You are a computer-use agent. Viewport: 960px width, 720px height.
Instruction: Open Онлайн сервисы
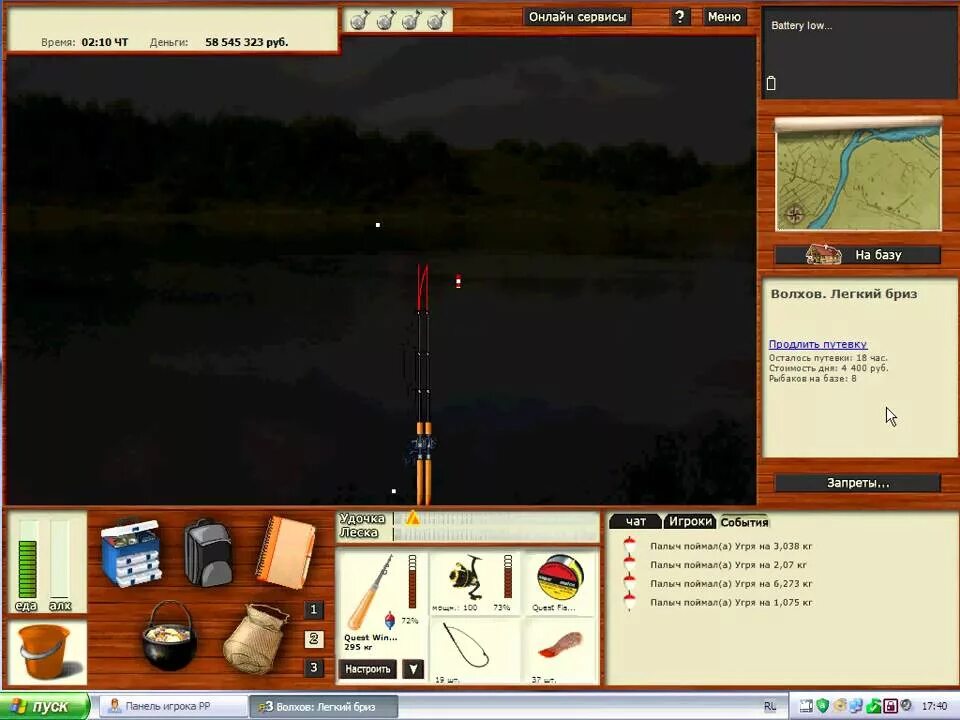(577, 17)
